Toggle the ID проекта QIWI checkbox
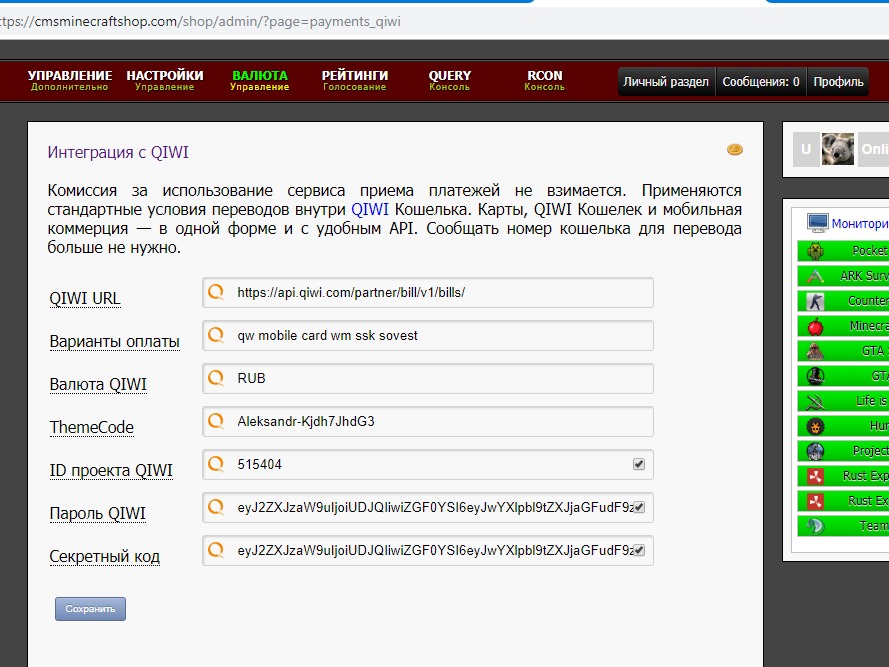 click(639, 464)
